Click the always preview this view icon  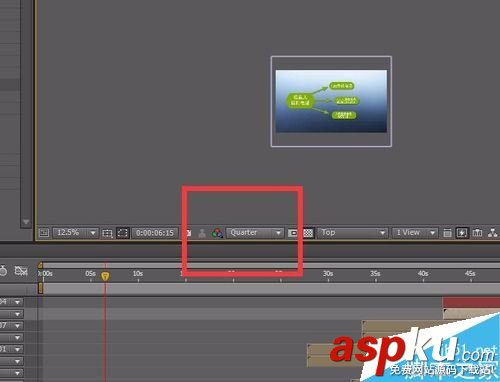pyautogui.click(x=44, y=233)
